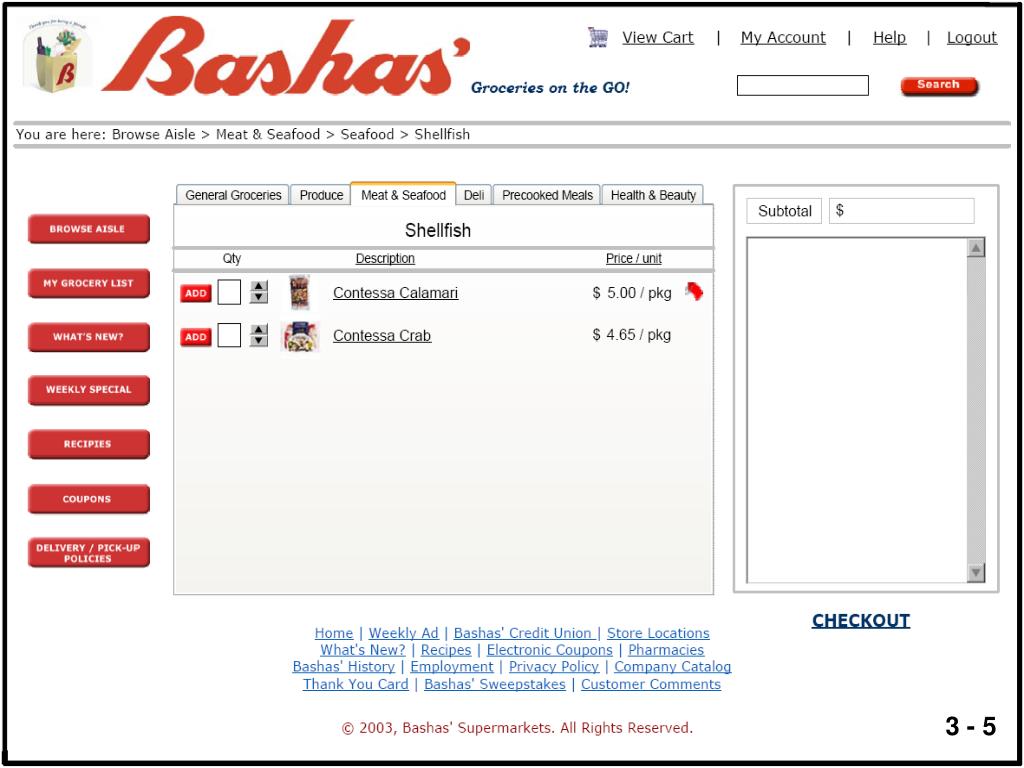Screen dimensions: 1024x768
Task: Click the What's New? footer link
Action: coord(363,650)
